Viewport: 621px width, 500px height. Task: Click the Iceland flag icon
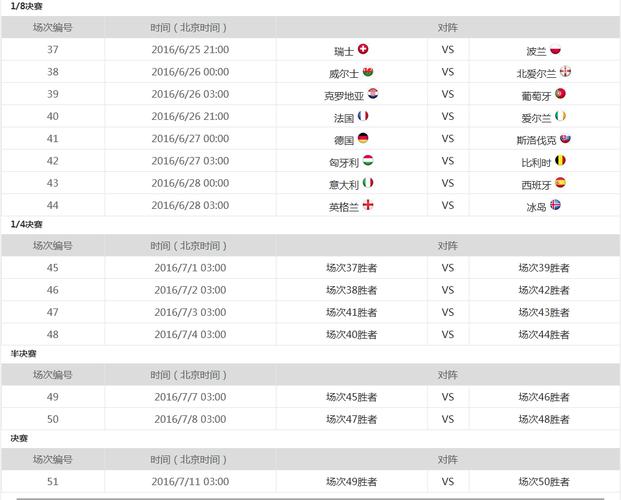[x=556, y=206]
